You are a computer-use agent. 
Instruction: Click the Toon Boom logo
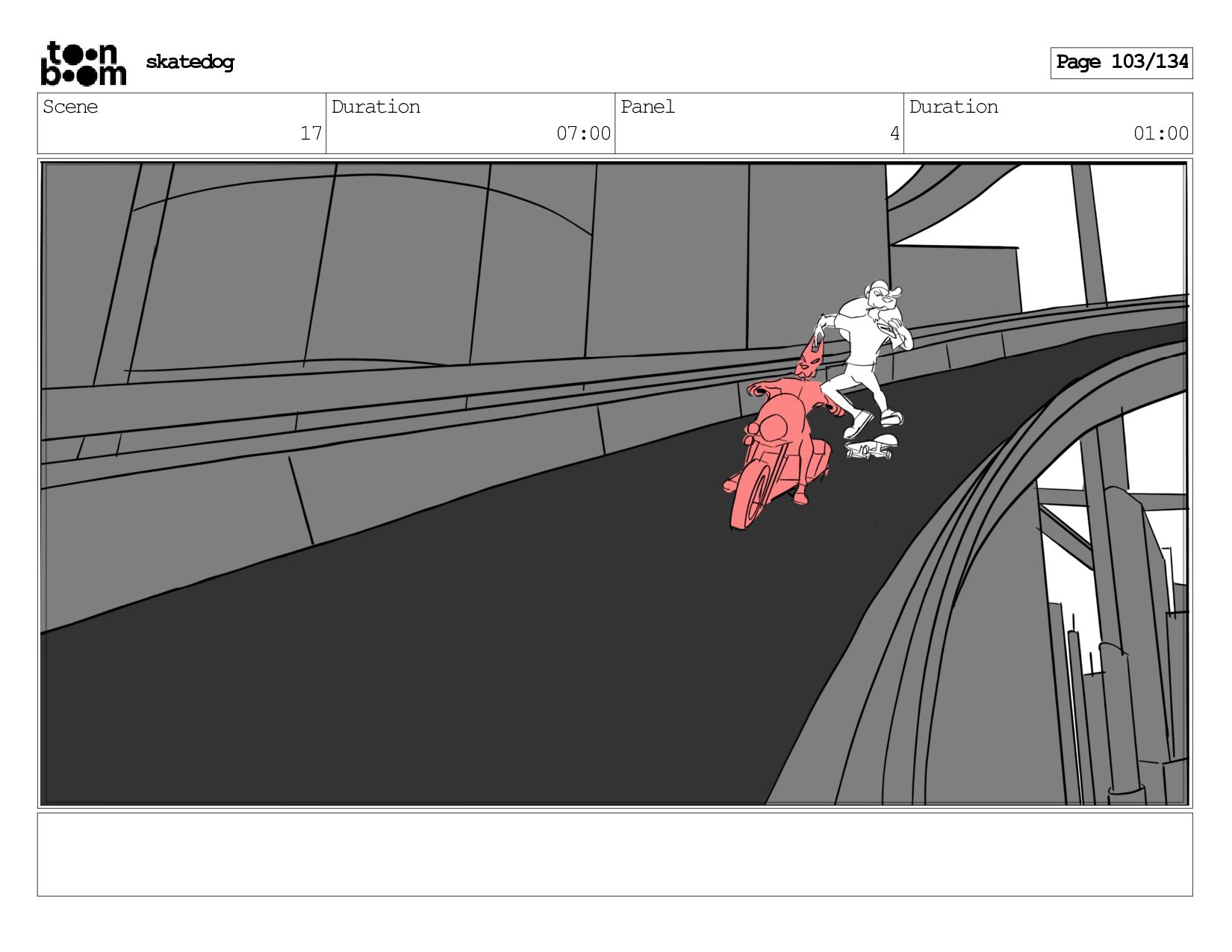(x=83, y=63)
